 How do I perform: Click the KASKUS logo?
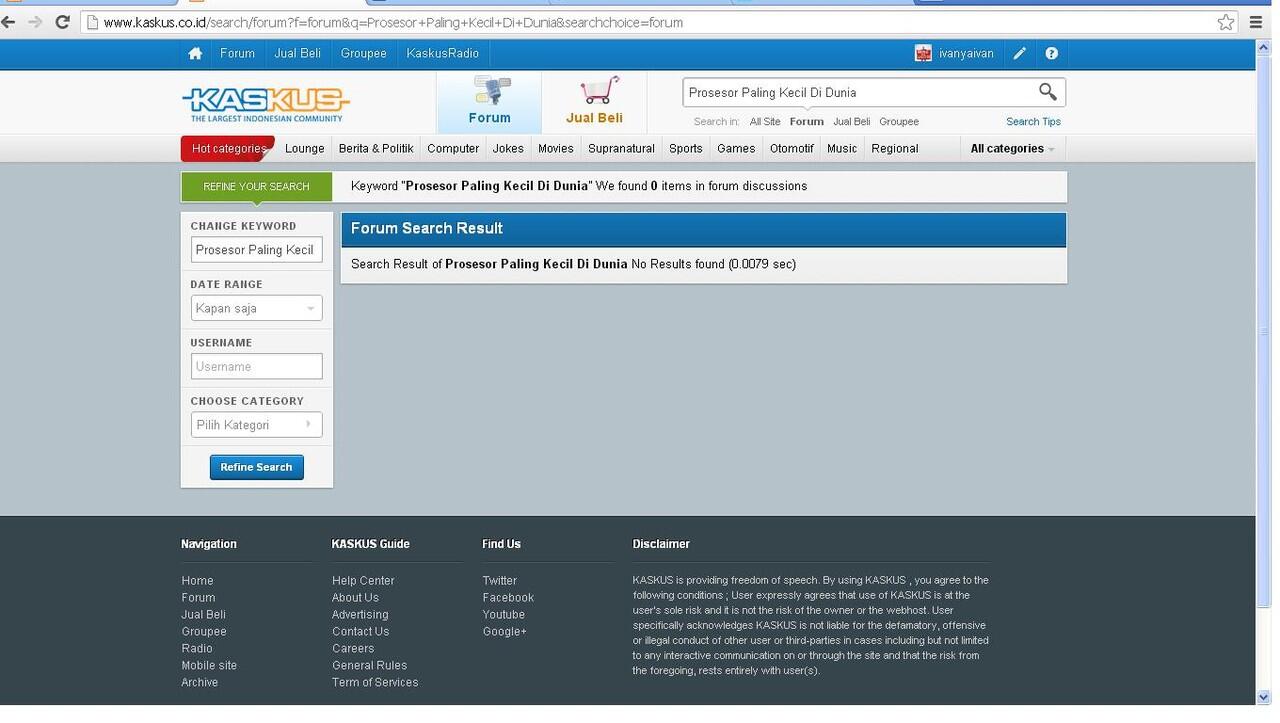(266, 104)
